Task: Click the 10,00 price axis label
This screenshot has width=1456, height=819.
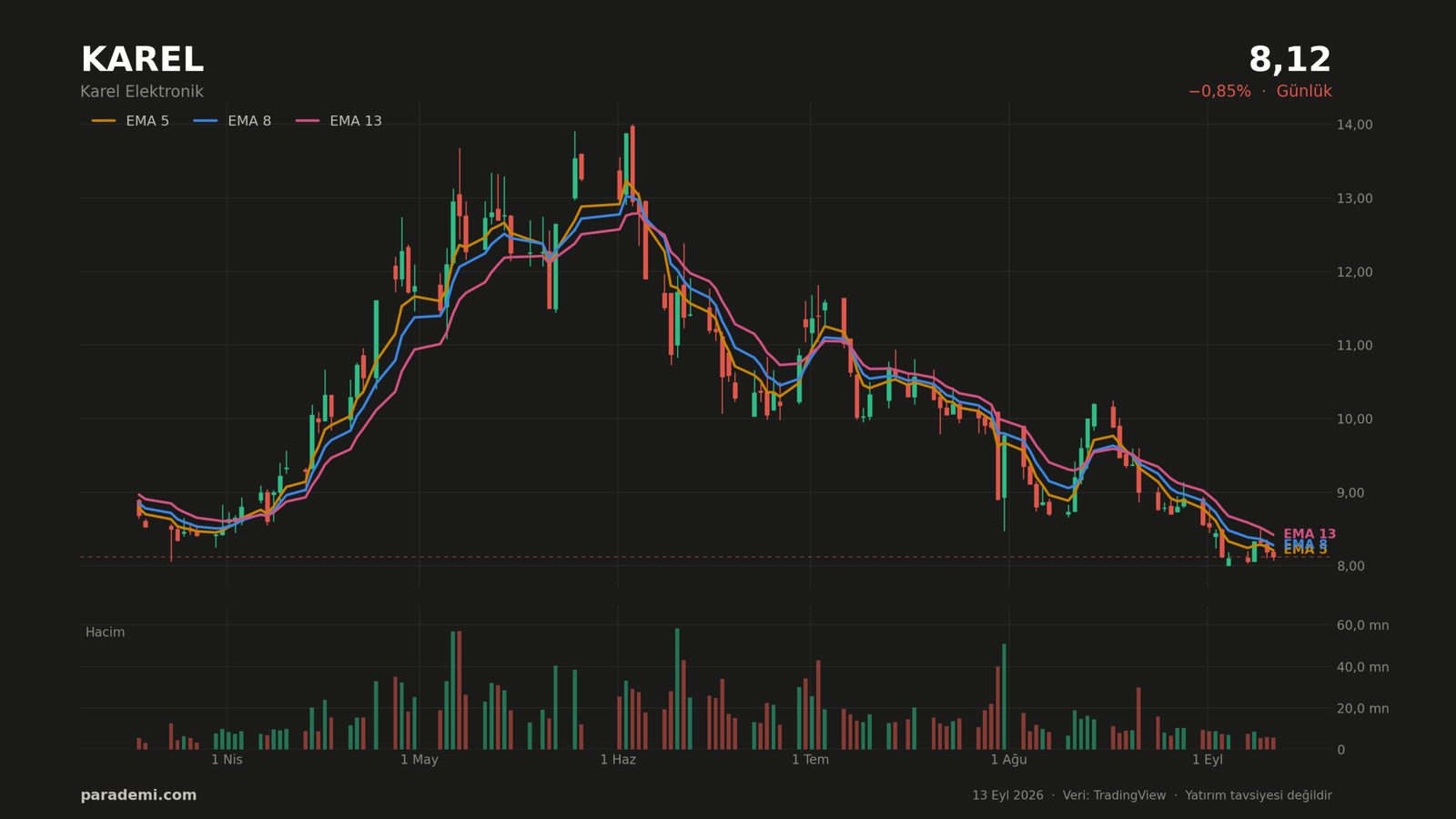Action: click(x=1355, y=420)
